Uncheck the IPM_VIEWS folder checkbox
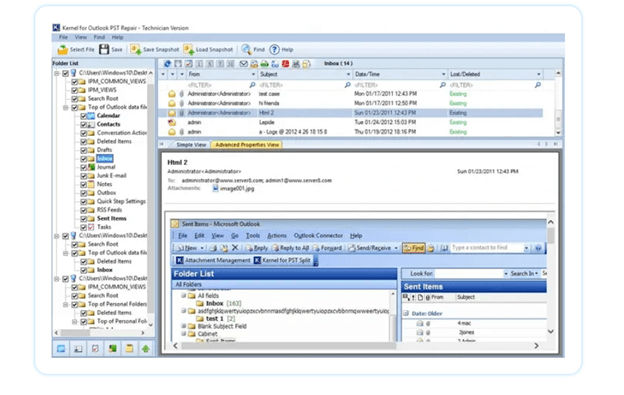The image size is (624, 395). (x=74, y=90)
